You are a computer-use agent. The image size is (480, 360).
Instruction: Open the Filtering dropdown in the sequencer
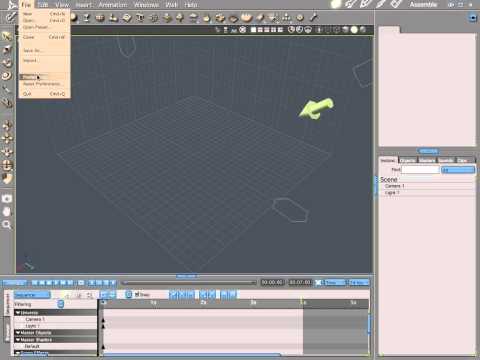click(61, 304)
